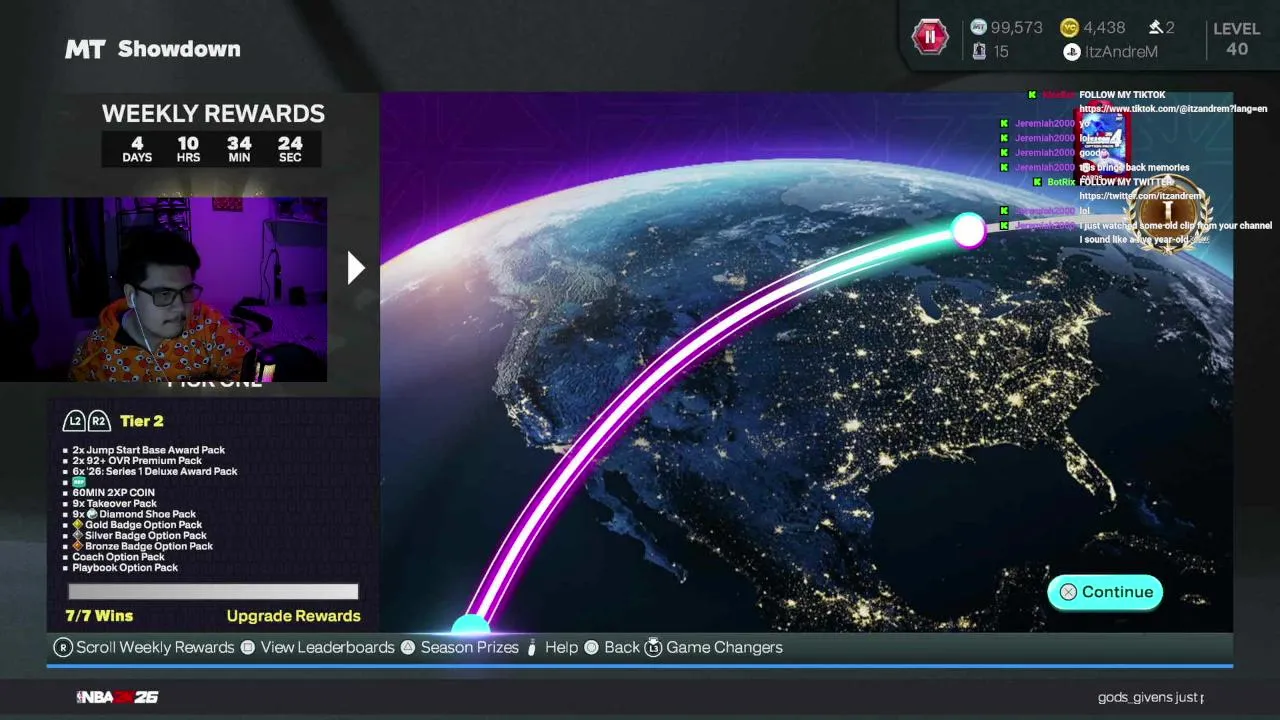Click the Tier 2 heading

(x=141, y=421)
